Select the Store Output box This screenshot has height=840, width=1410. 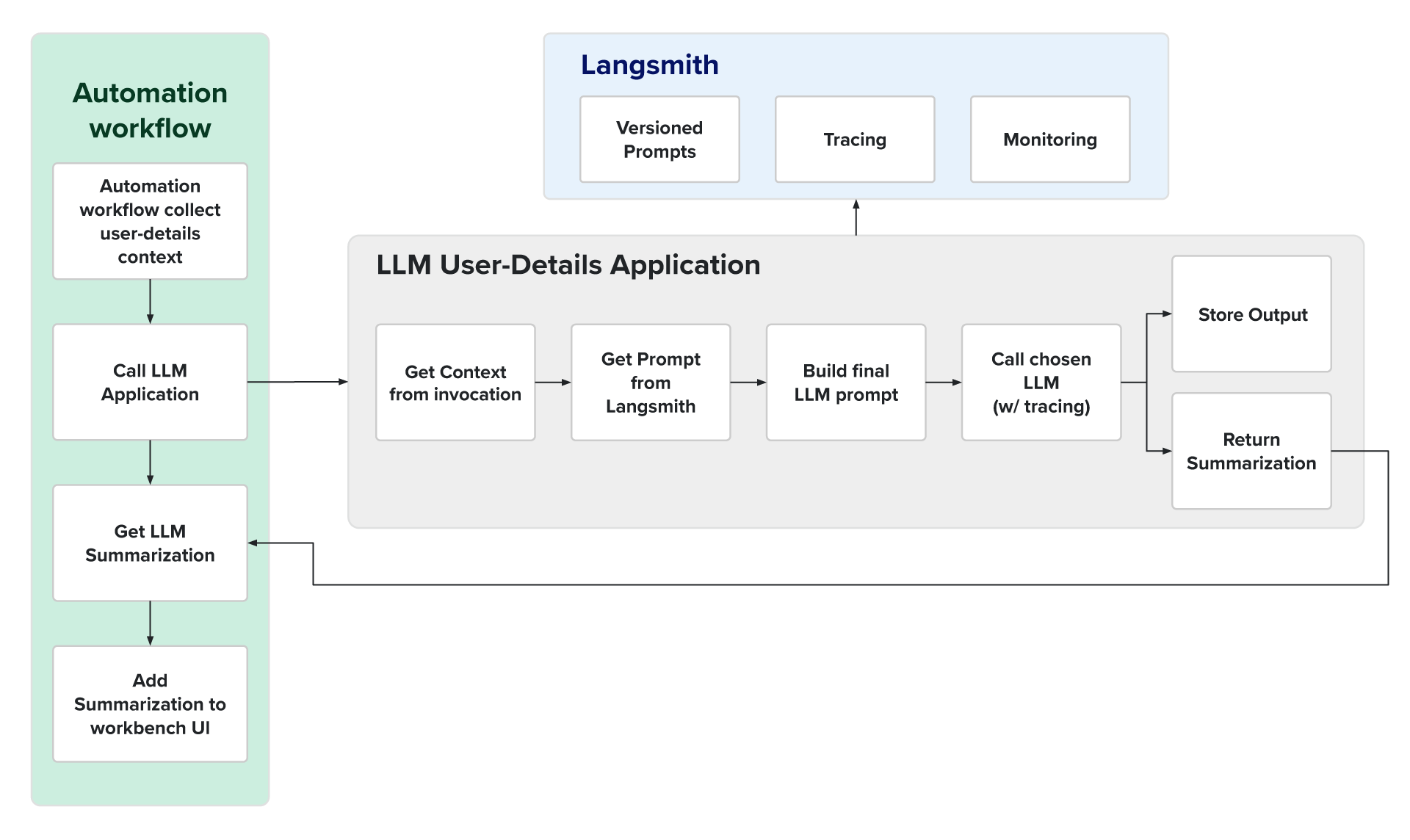[1251, 314]
